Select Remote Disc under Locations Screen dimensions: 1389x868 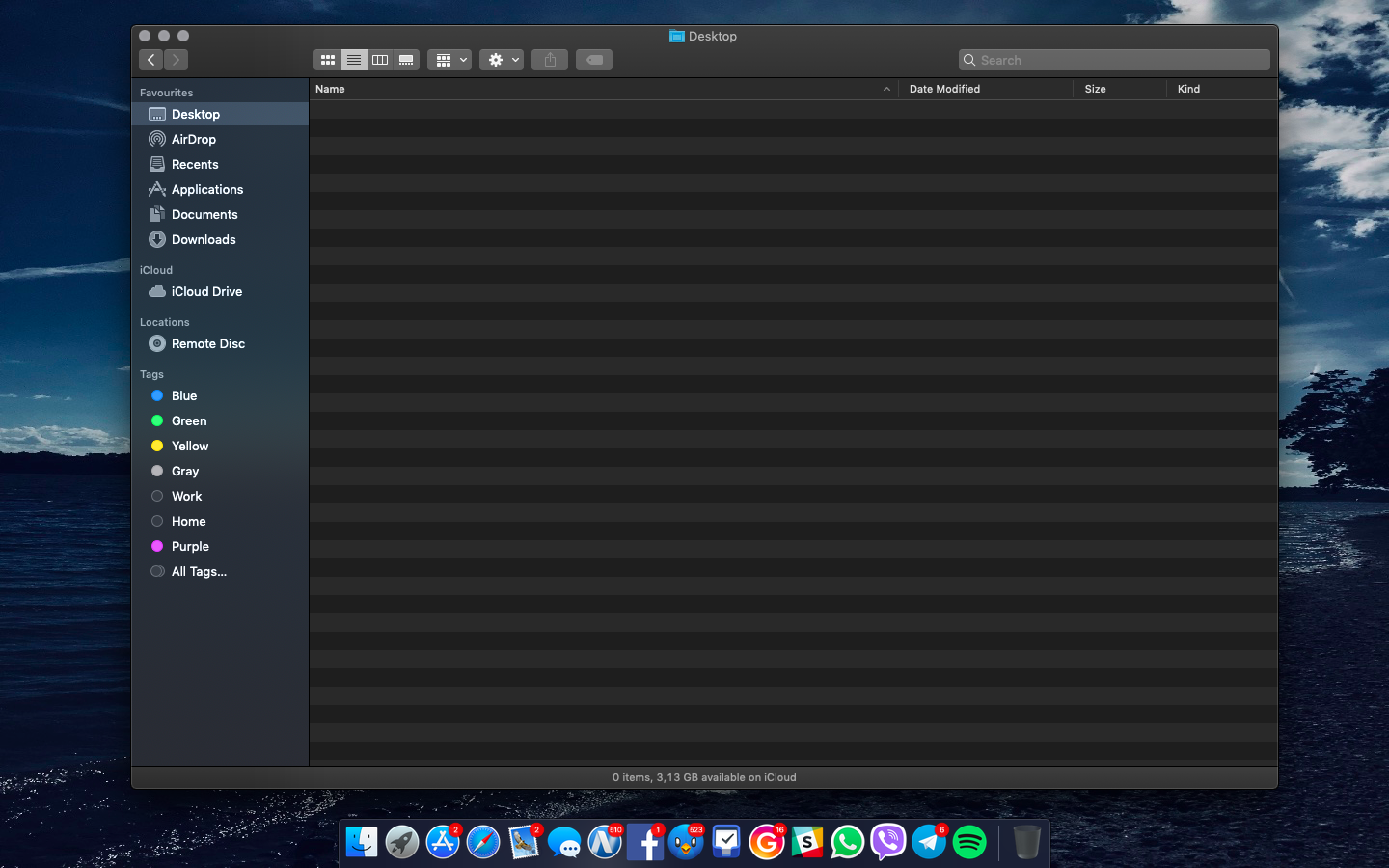tap(207, 343)
